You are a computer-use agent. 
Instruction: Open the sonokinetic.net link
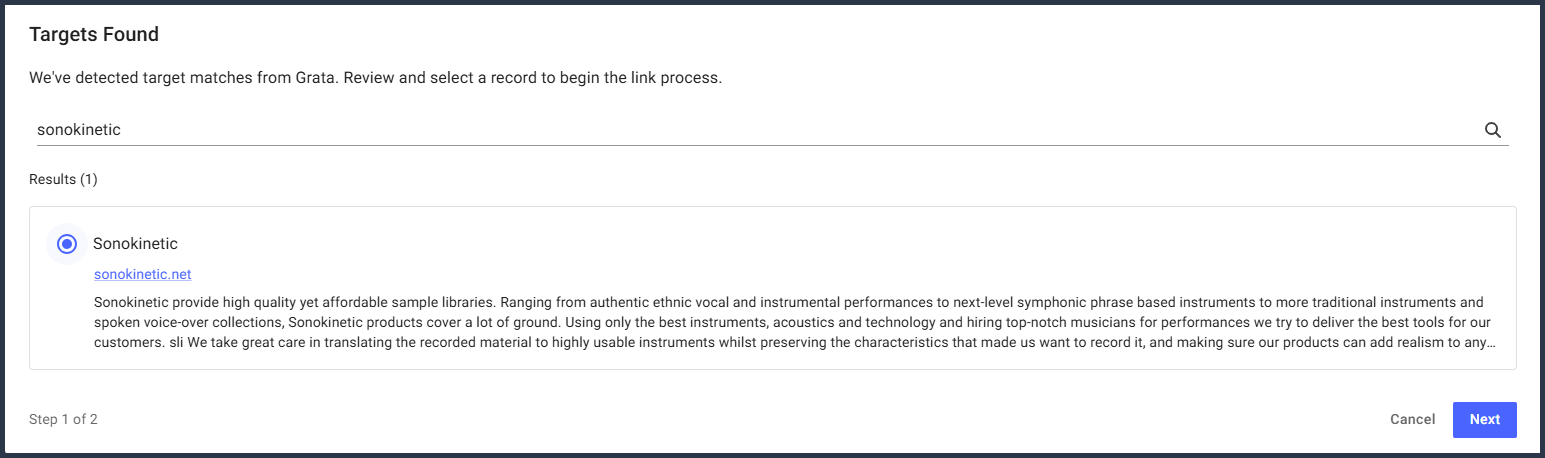point(142,274)
